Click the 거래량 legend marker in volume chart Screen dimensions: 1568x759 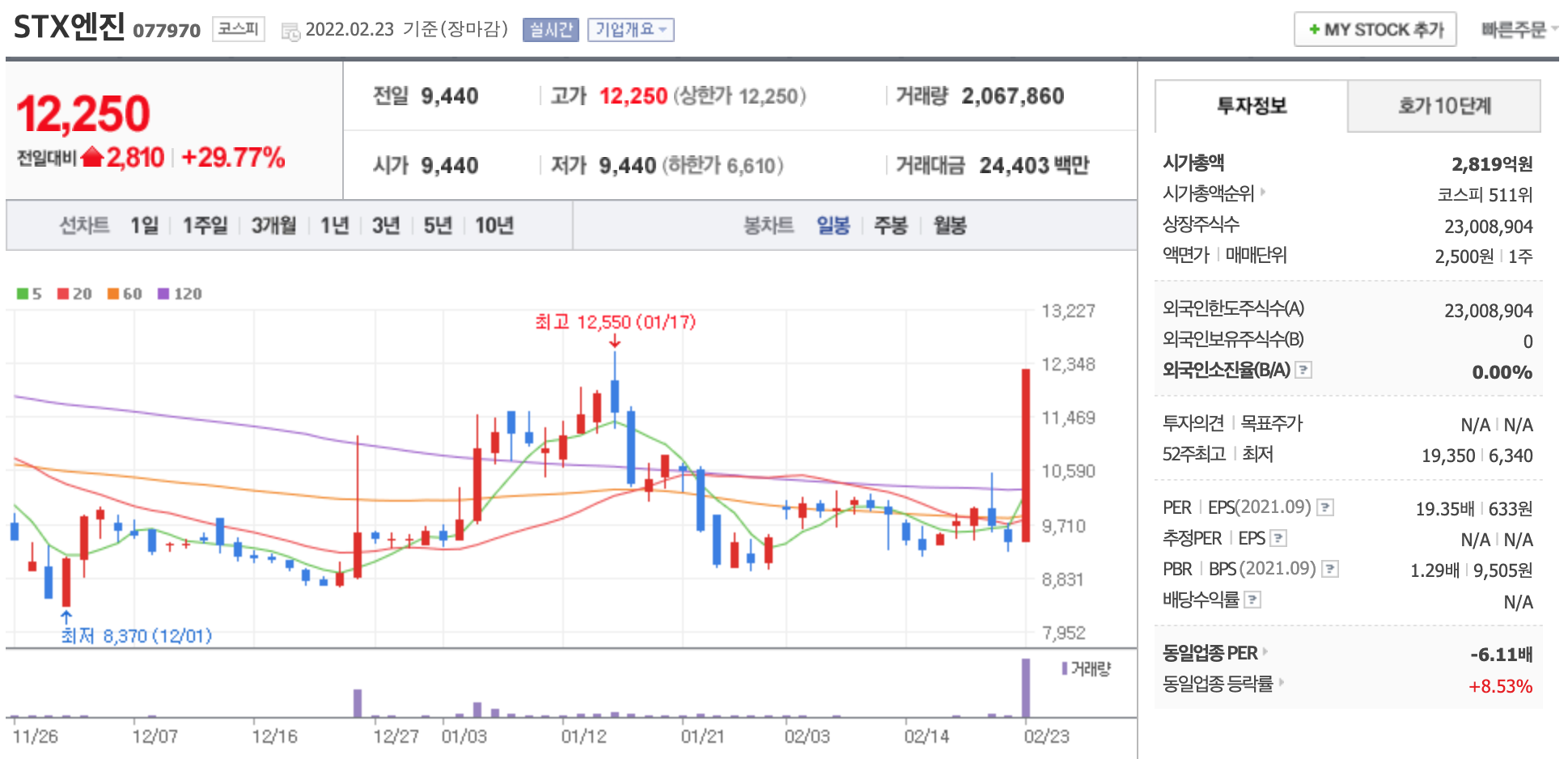tap(1065, 668)
